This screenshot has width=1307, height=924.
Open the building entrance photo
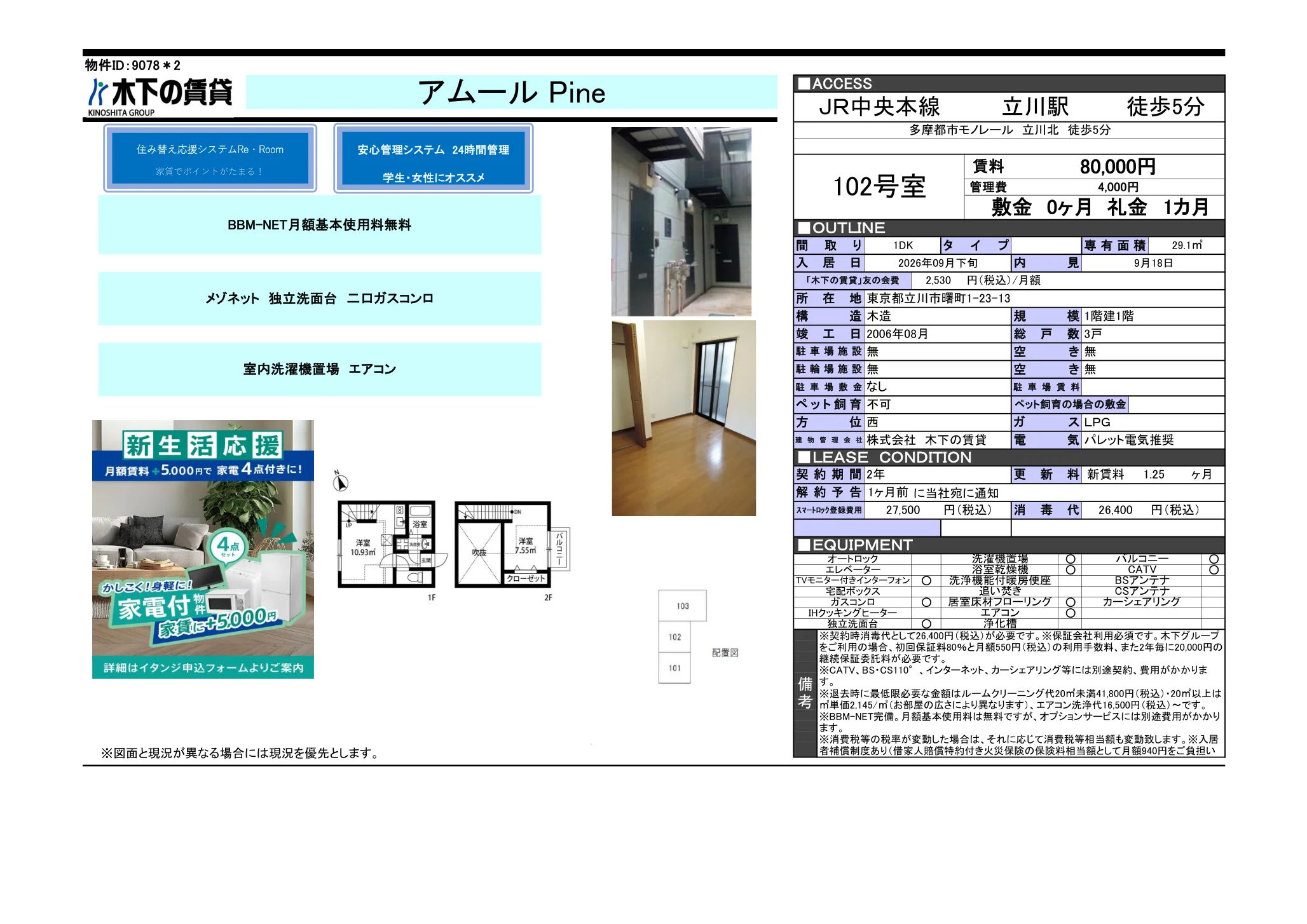(681, 221)
